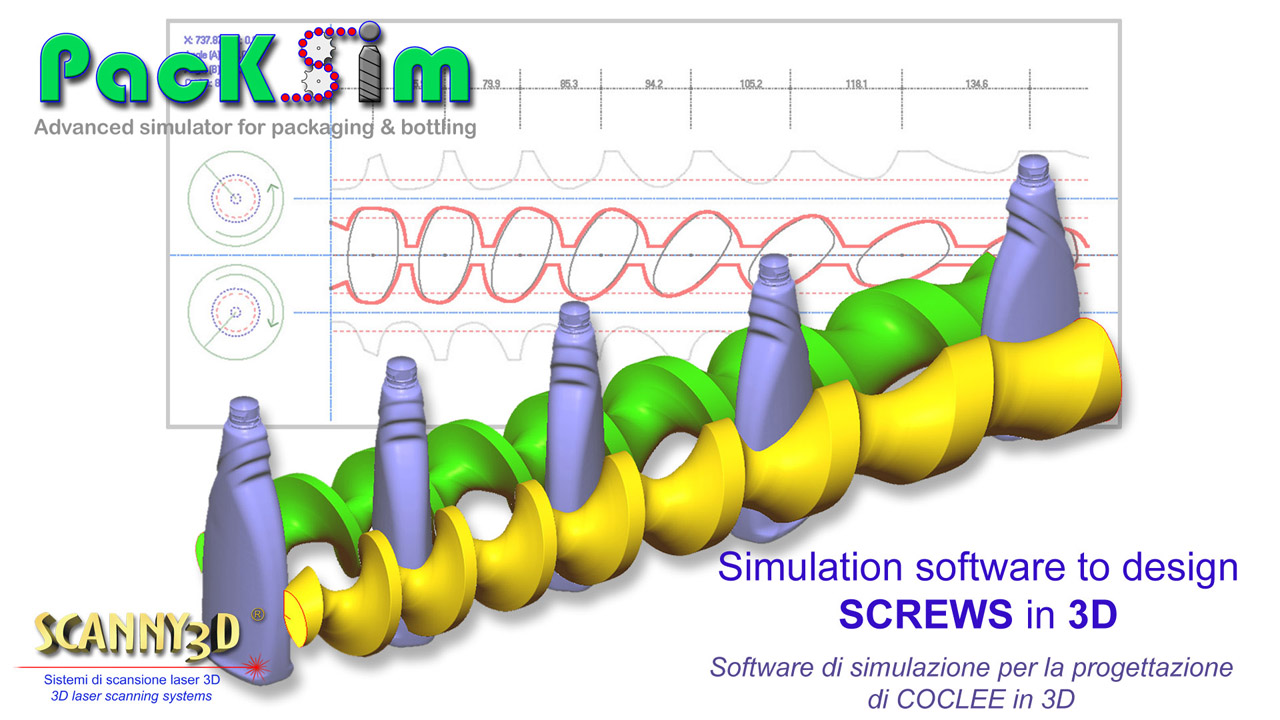
Task: Click the registered trademark symbol beside Scanny3D
Action: click(x=258, y=616)
